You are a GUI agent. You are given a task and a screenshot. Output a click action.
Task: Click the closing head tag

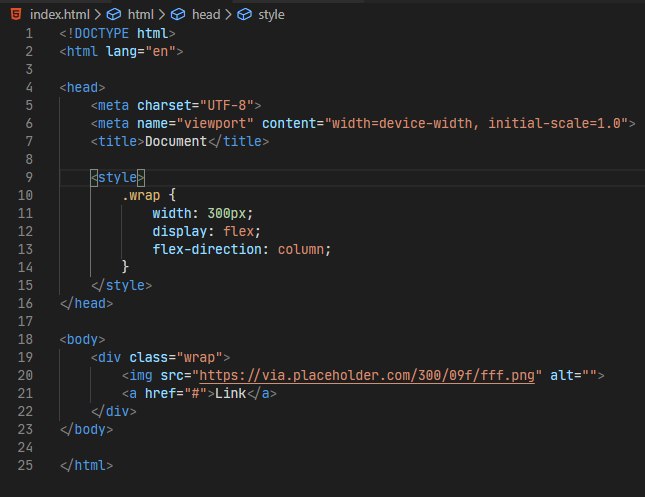click(86, 303)
